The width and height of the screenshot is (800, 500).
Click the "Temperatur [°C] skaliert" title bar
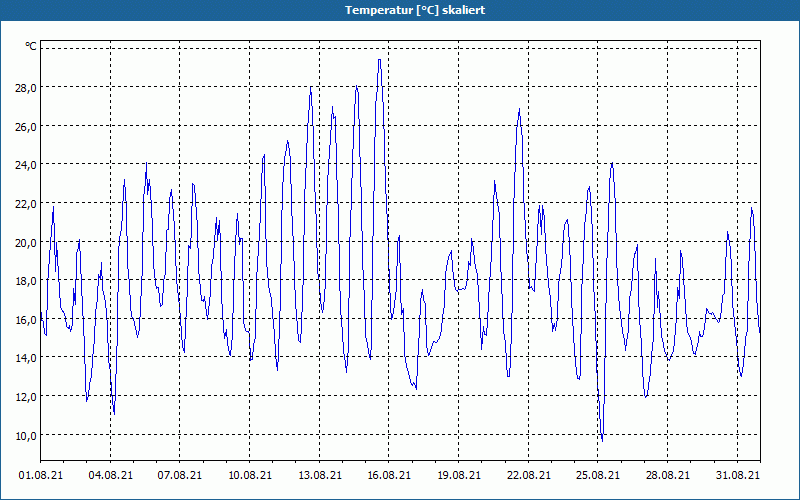[400, 10]
